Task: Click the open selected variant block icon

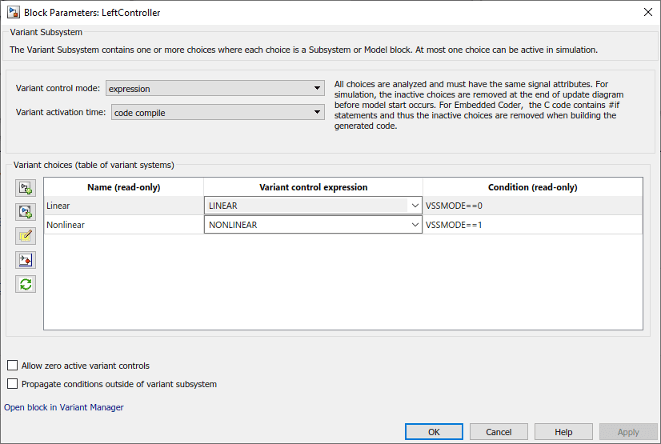Action: pyautogui.click(x=25, y=260)
